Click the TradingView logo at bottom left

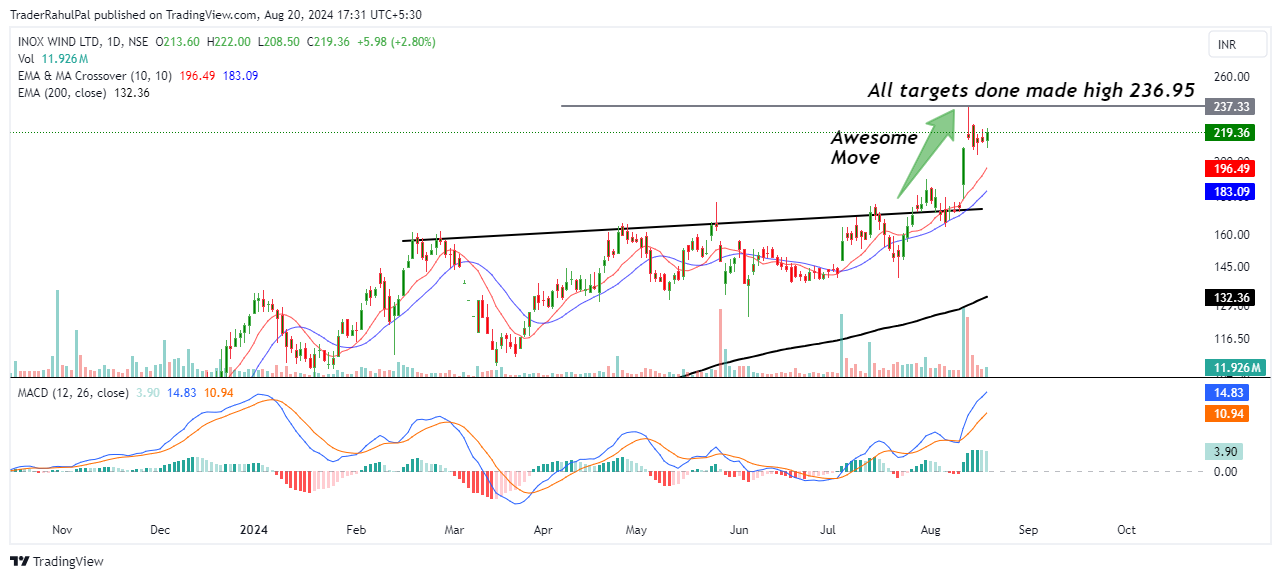click(57, 561)
